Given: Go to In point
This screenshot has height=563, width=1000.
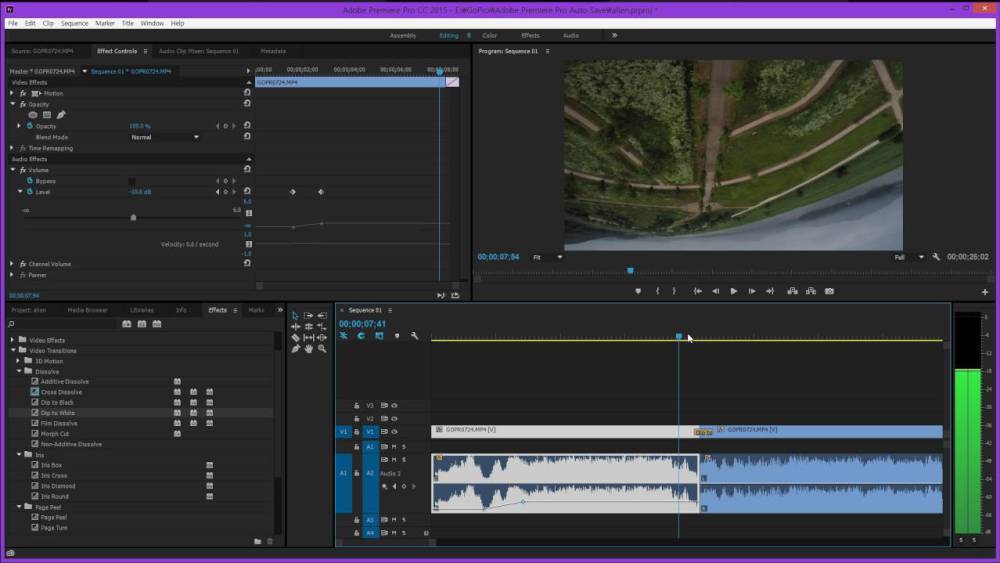Looking at the screenshot, I should pos(698,291).
